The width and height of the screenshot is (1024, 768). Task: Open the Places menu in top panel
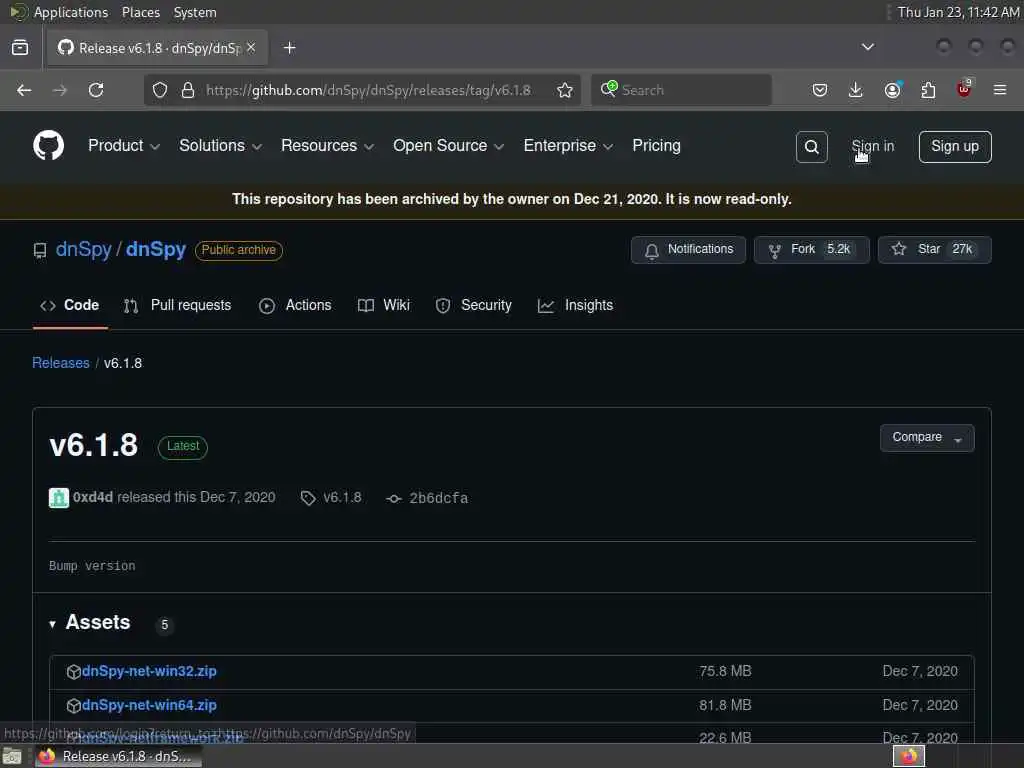141,12
